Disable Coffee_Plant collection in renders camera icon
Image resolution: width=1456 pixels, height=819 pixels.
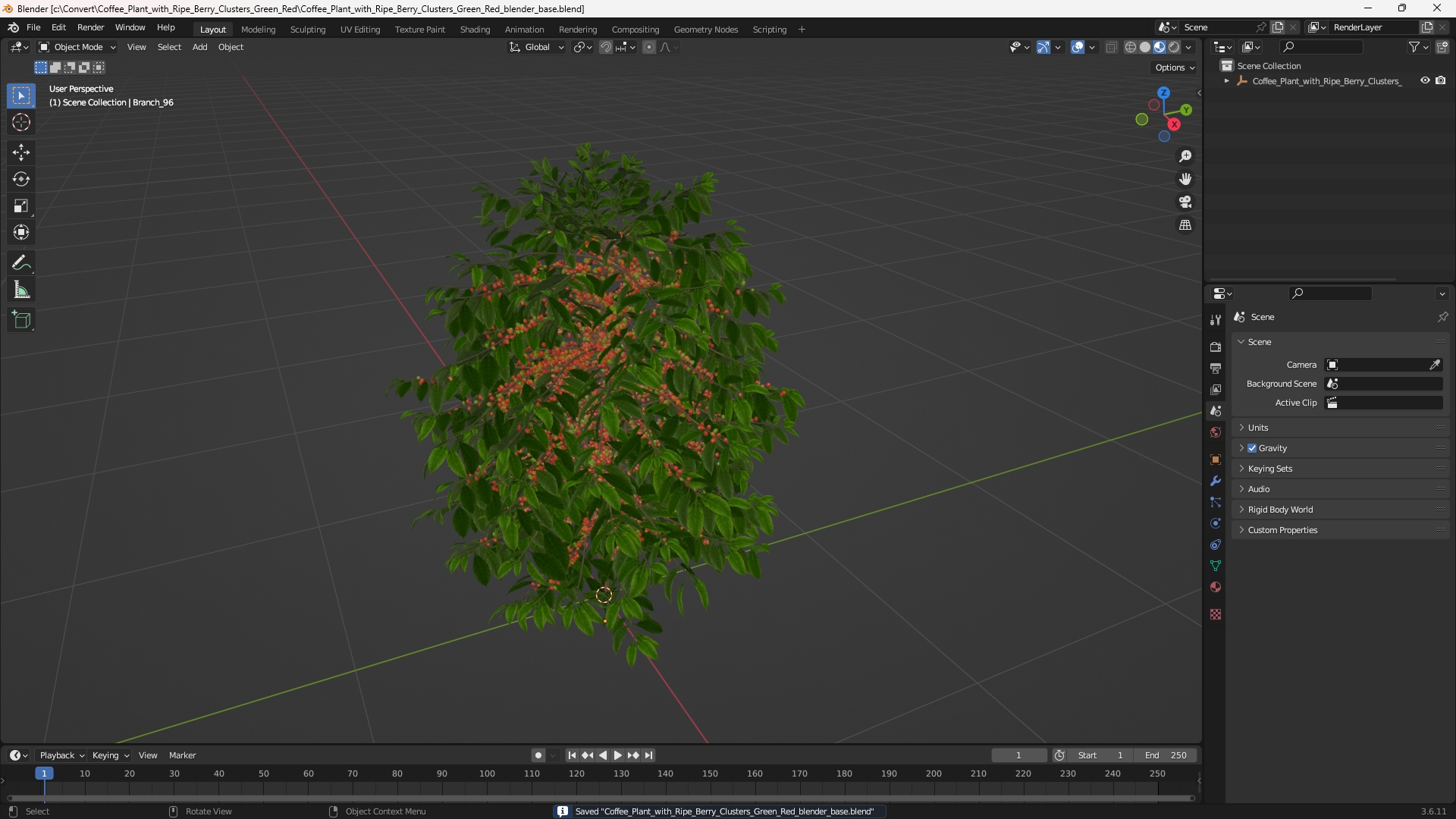click(1441, 80)
